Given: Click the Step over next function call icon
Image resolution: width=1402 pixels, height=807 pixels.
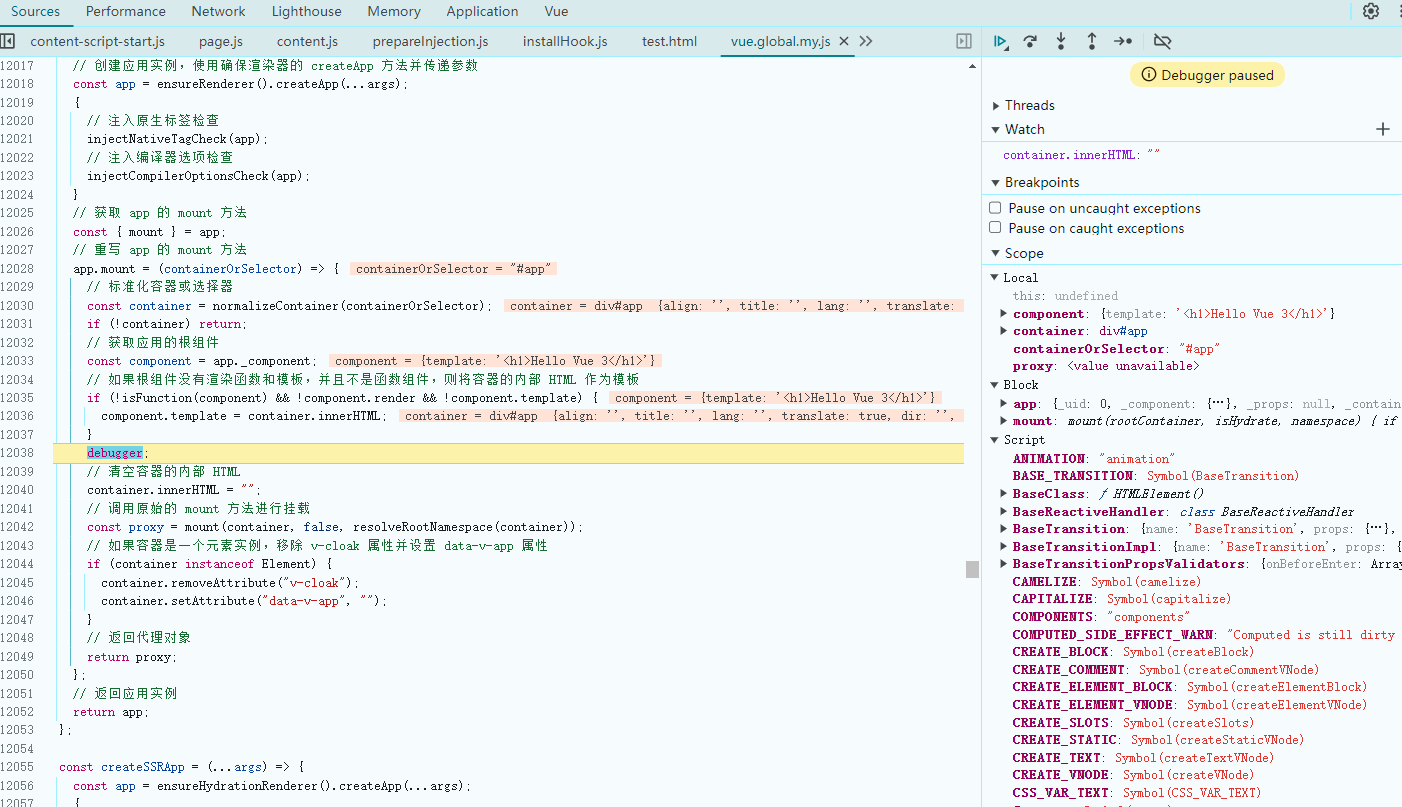Looking at the screenshot, I should tap(1030, 41).
